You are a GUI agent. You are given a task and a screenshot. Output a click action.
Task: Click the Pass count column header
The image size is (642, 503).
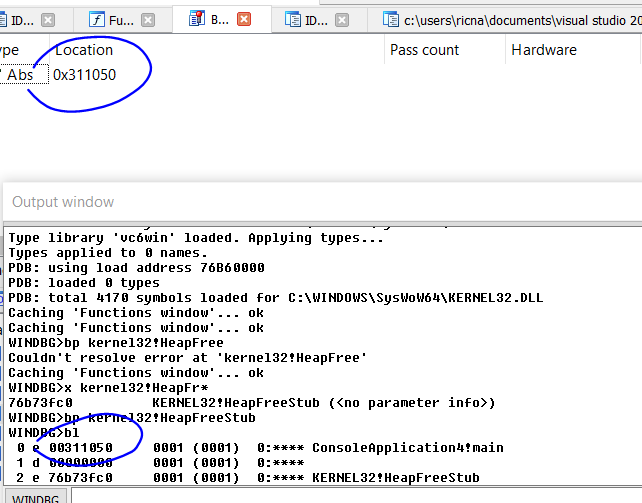(424, 50)
